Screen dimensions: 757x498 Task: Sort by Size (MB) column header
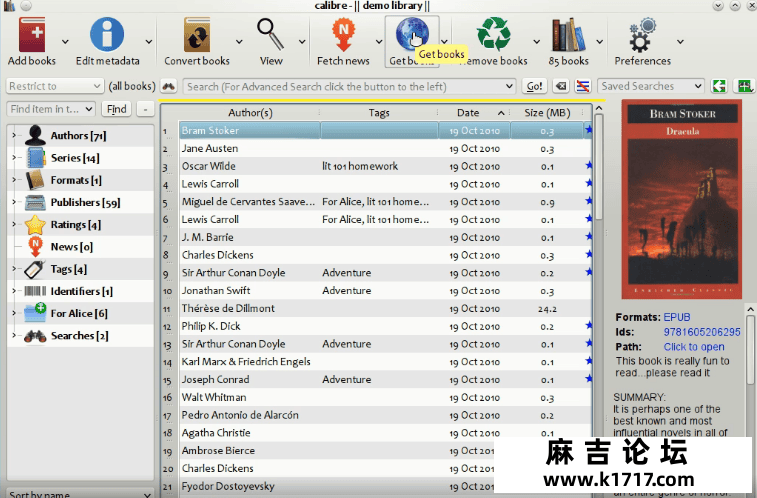coord(547,112)
